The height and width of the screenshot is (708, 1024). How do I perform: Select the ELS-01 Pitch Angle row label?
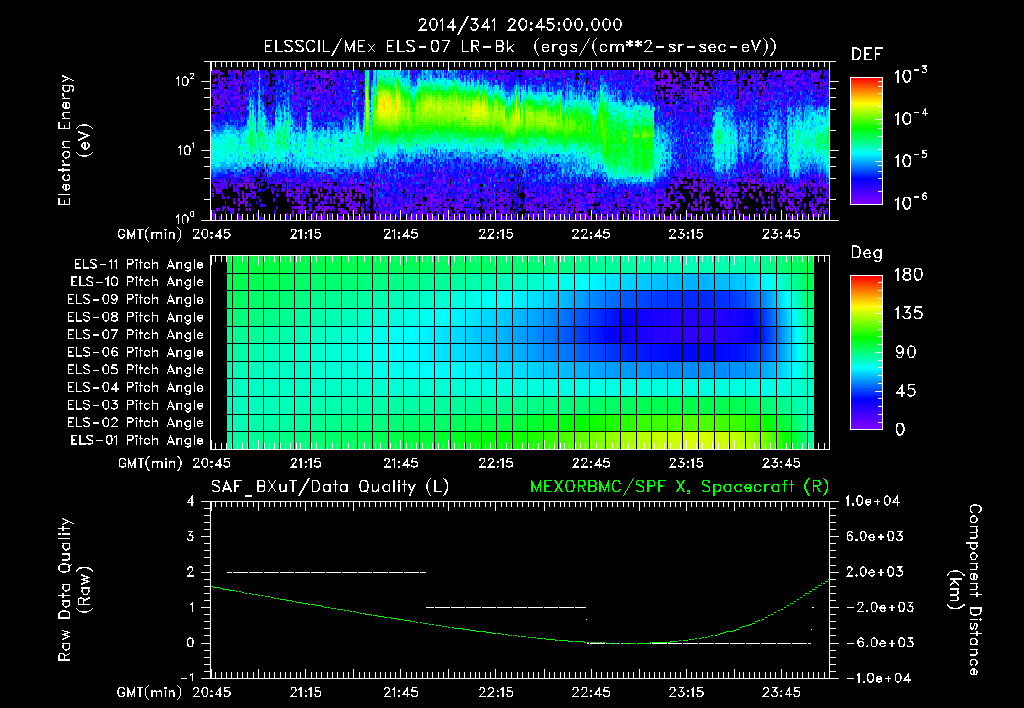[137, 440]
